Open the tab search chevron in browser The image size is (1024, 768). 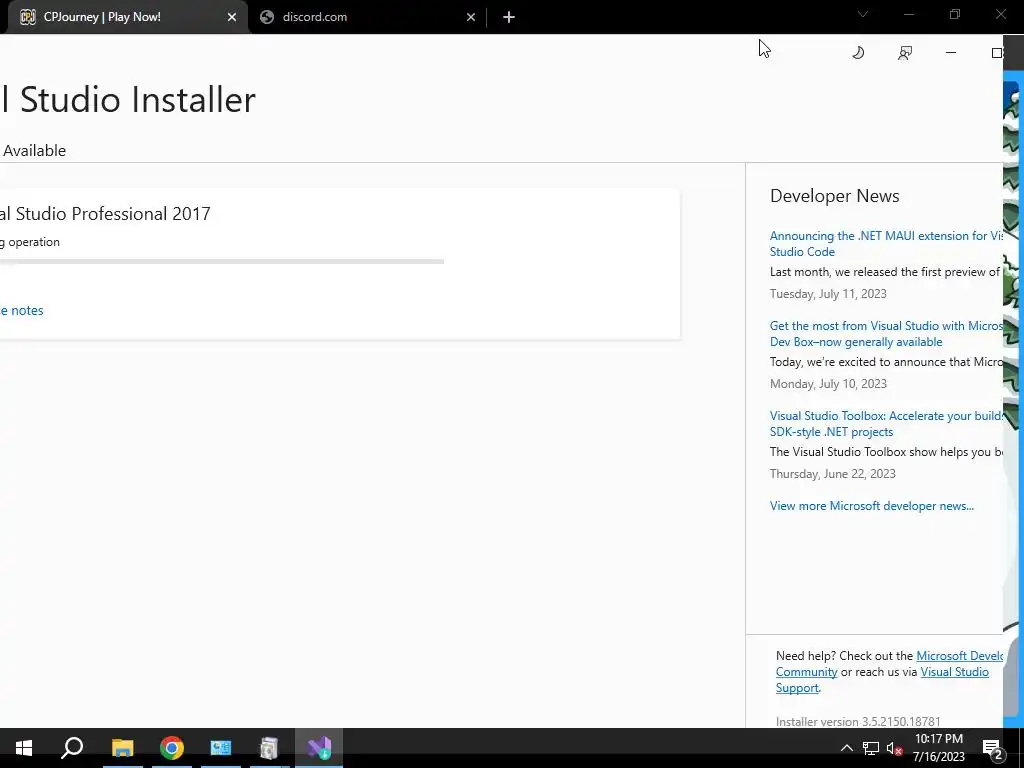[x=863, y=14]
